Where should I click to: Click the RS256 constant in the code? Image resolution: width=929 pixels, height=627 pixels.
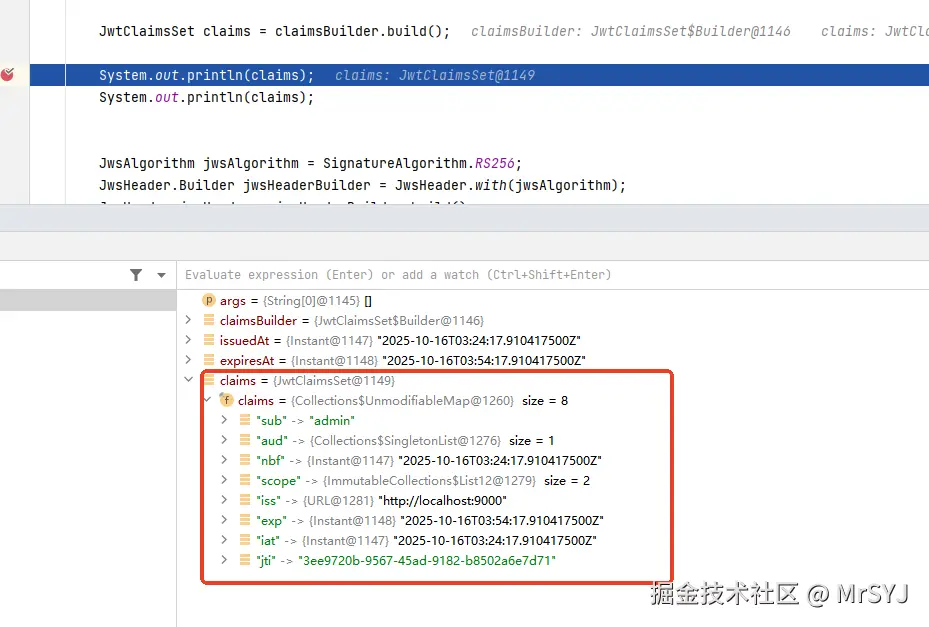[x=495, y=163]
